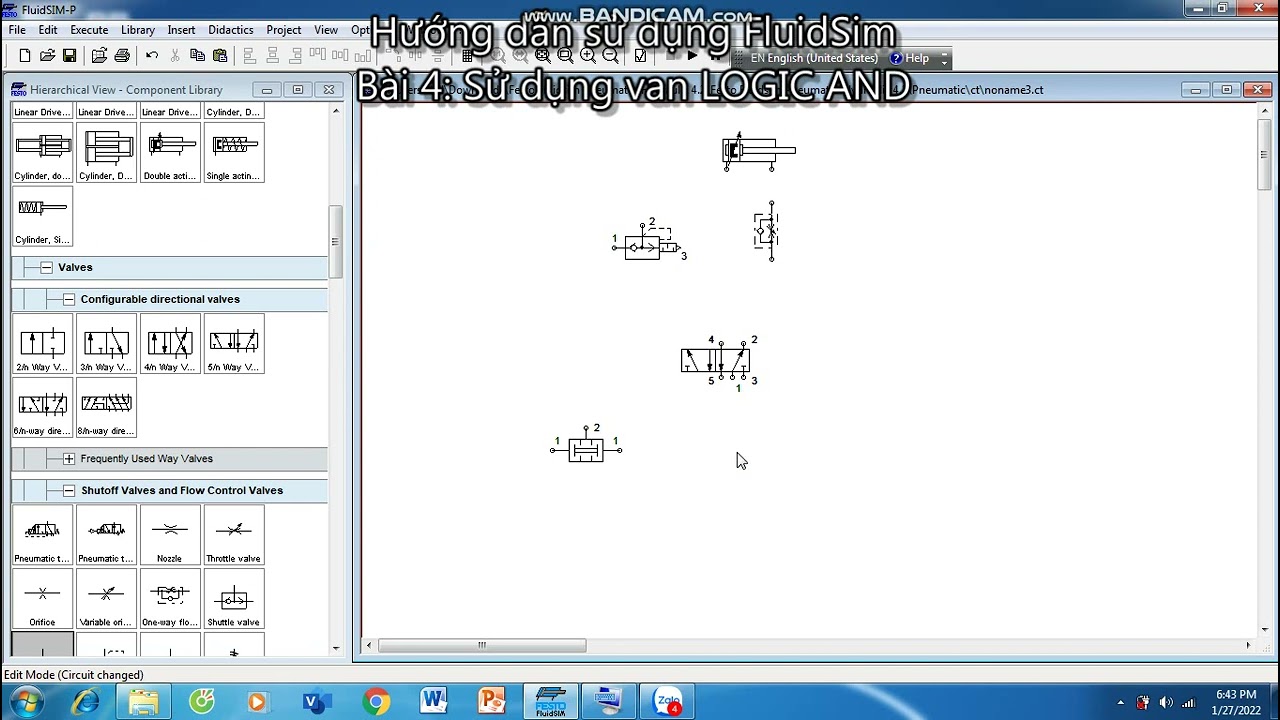Click the two-pressure AND valve on canvas
Screen dimensions: 1280x720
point(586,449)
